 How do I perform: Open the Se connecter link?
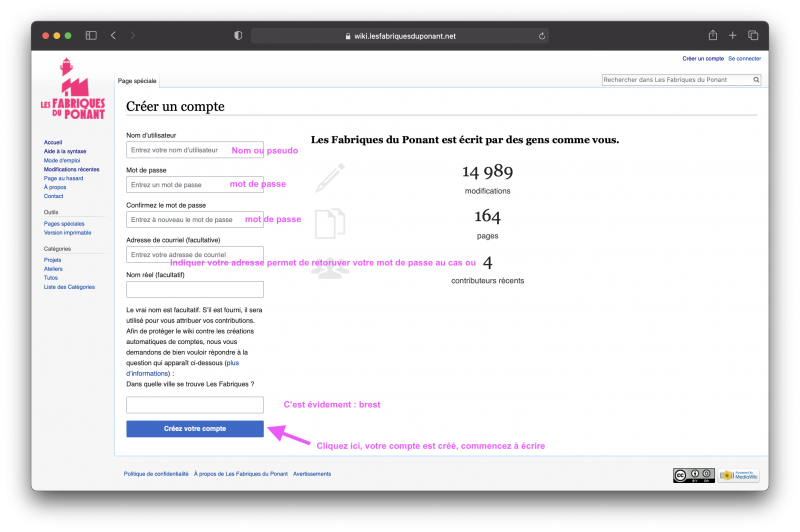[x=744, y=59]
